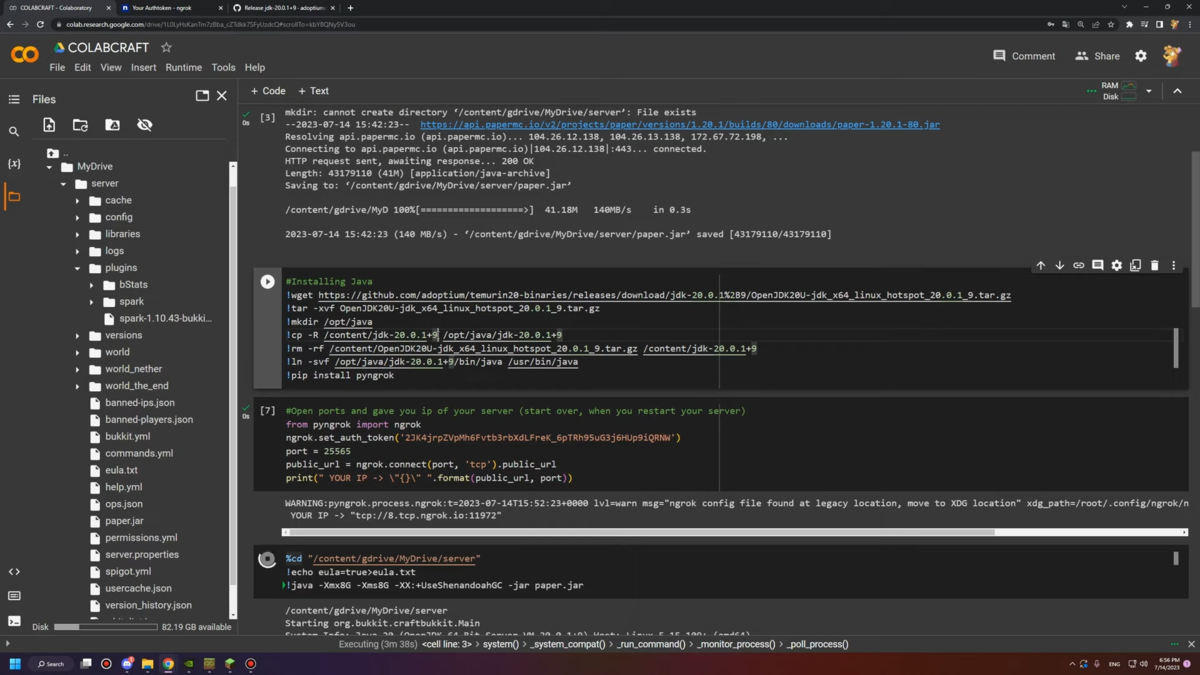Open the Tools menu
The height and width of the screenshot is (675, 1200).
[223, 68]
